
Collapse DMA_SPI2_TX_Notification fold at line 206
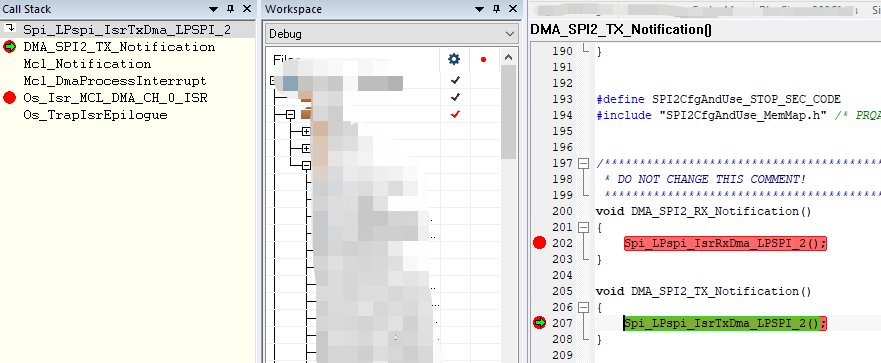(x=584, y=307)
